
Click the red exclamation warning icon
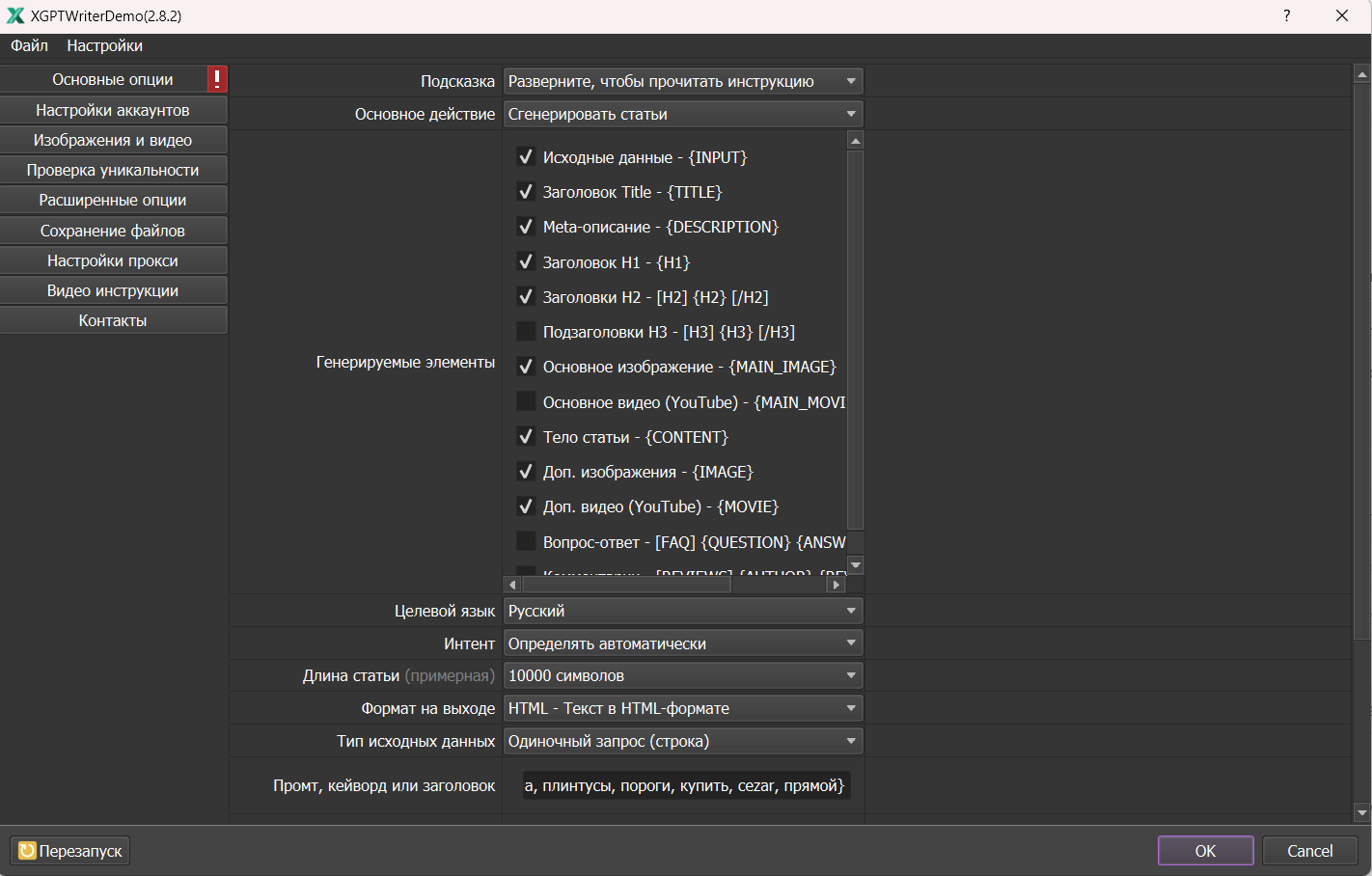coord(217,79)
